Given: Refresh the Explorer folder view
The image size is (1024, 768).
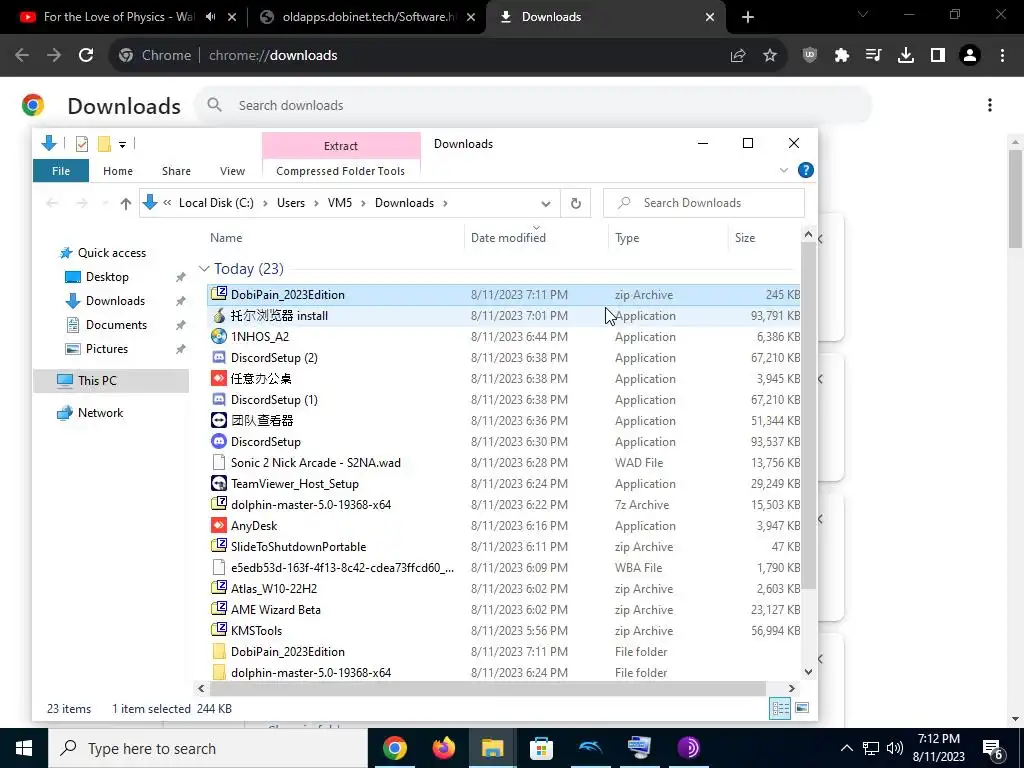Looking at the screenshot, I should [575, 203].
